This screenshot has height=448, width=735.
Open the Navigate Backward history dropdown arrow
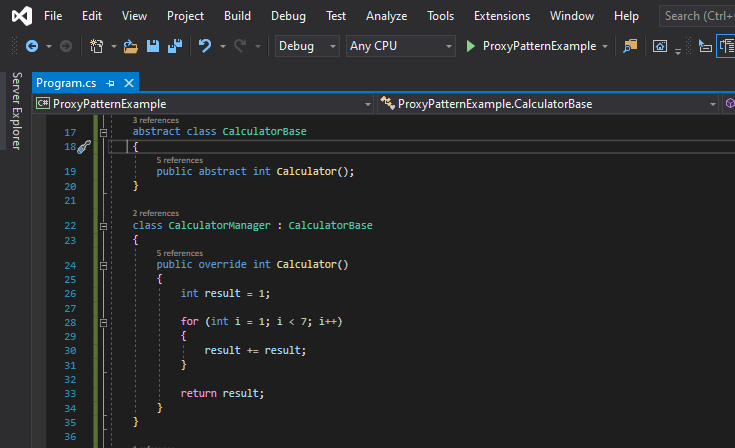(x=49, y=46)
